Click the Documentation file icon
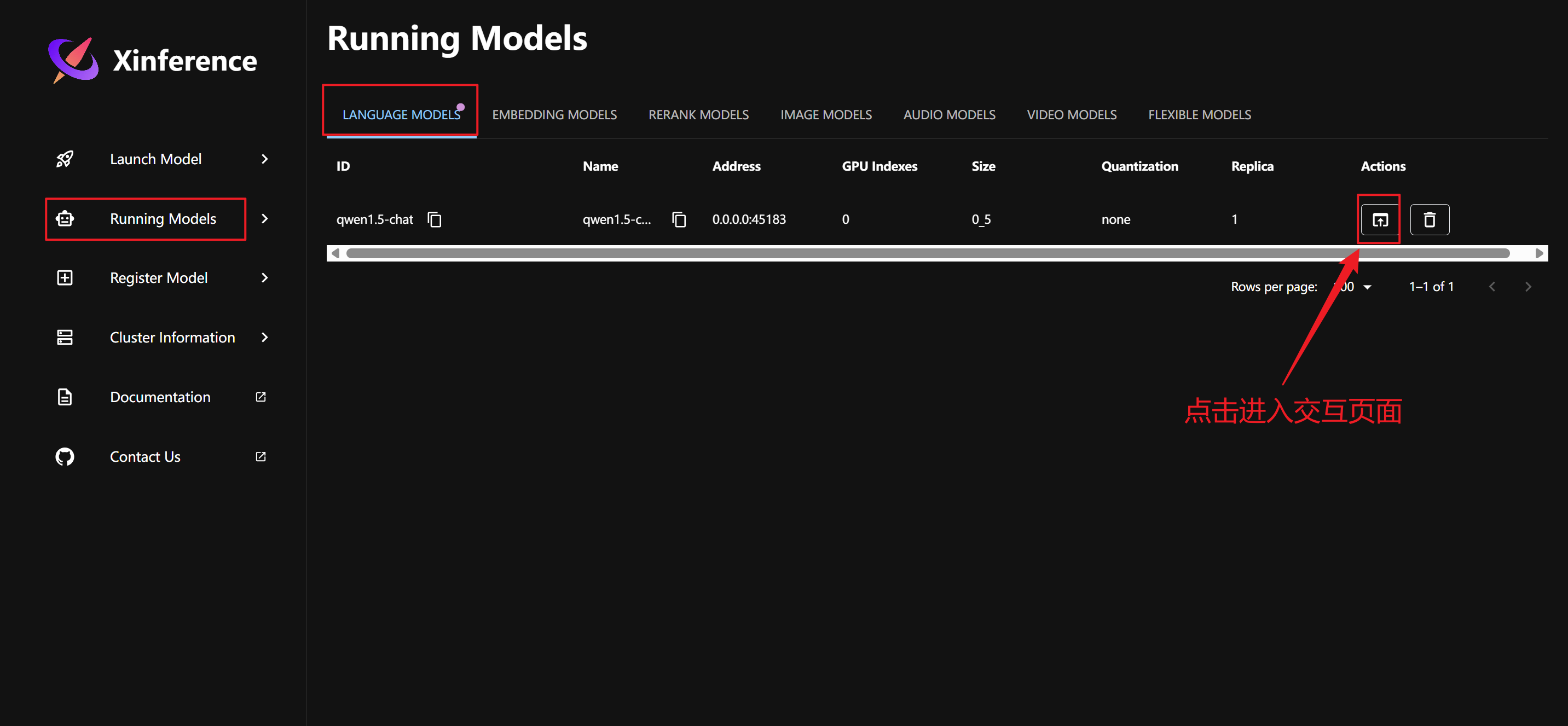Image resolution: width=1568 pixels, height=726 pixels. point(65,397)
